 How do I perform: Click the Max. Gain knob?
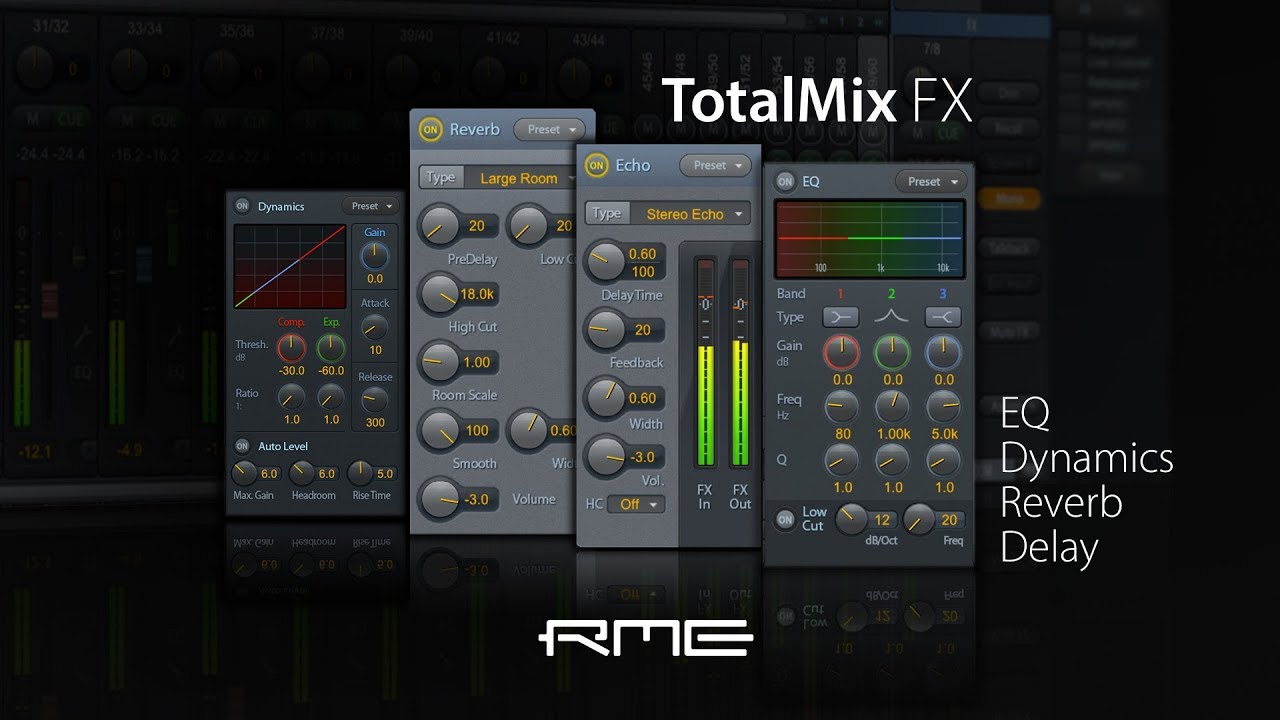244,473
